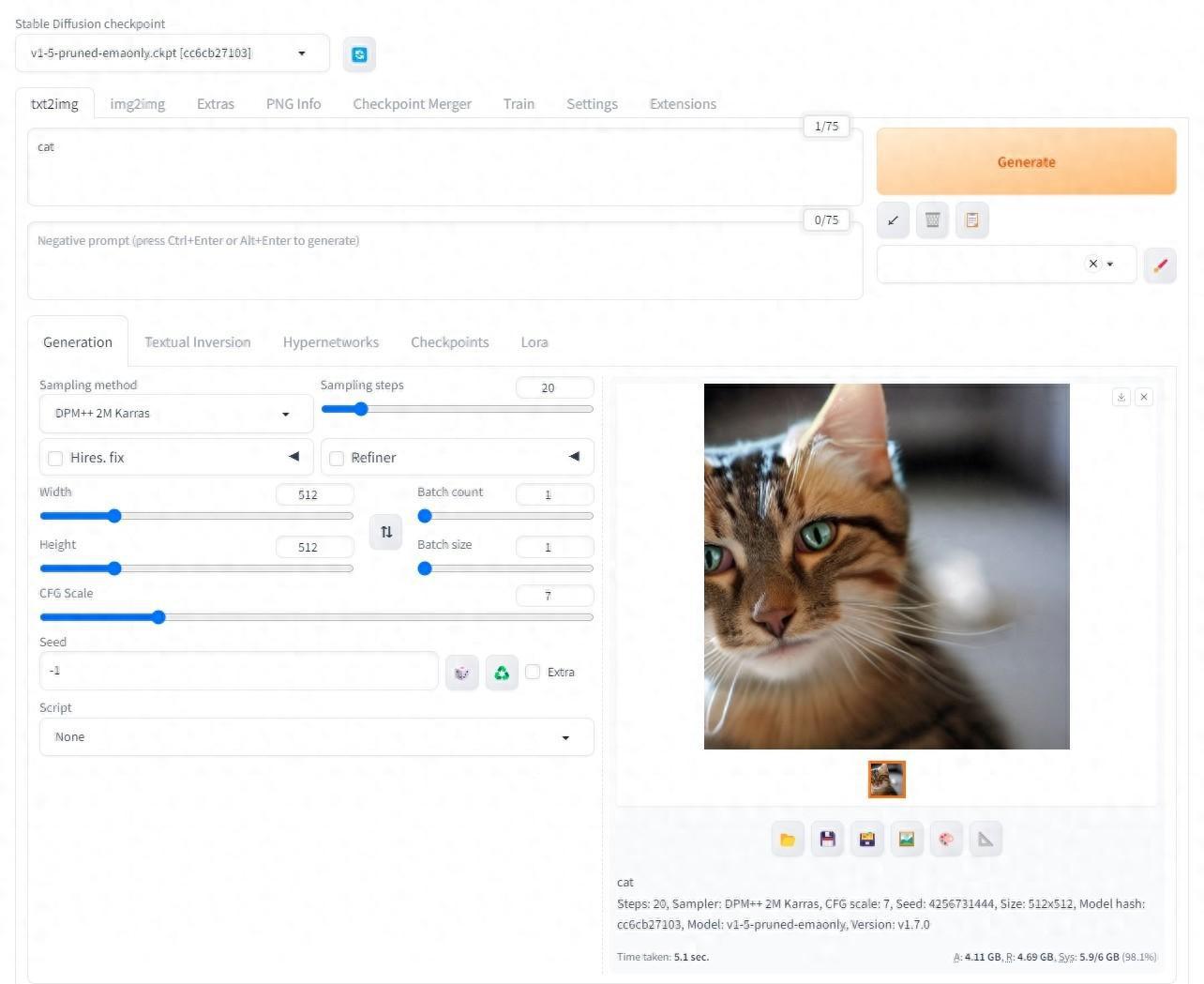Open the Extras tab
Screen dimensions: 1204x984
[216, 104]
